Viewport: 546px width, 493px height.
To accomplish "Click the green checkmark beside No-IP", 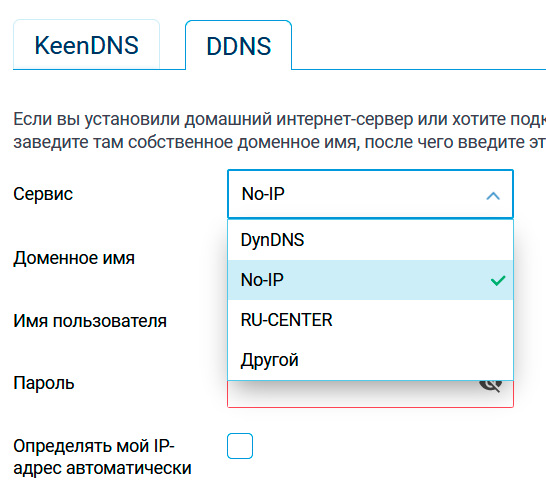I will [498, 281].
